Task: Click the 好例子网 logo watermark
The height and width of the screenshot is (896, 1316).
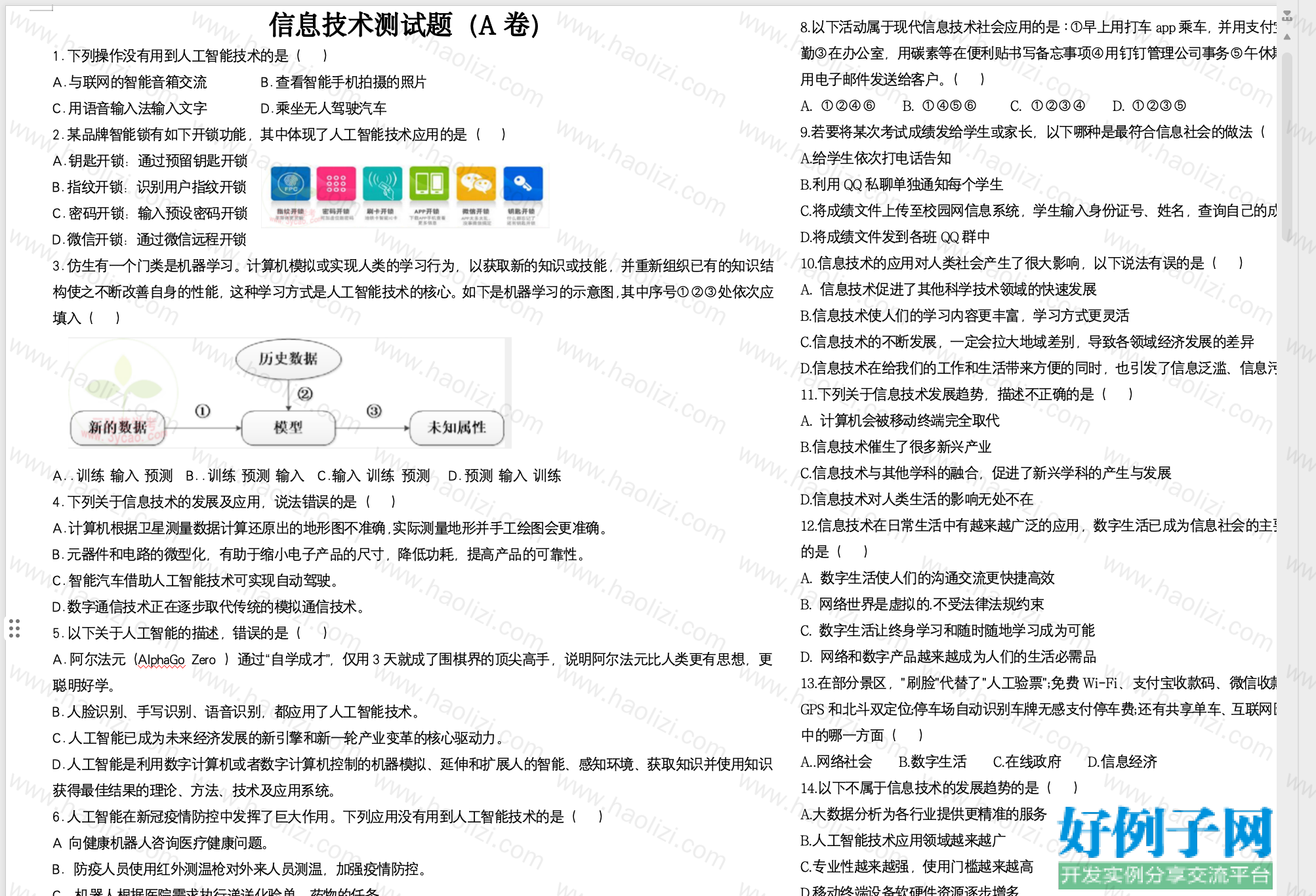Action: 1165,847
